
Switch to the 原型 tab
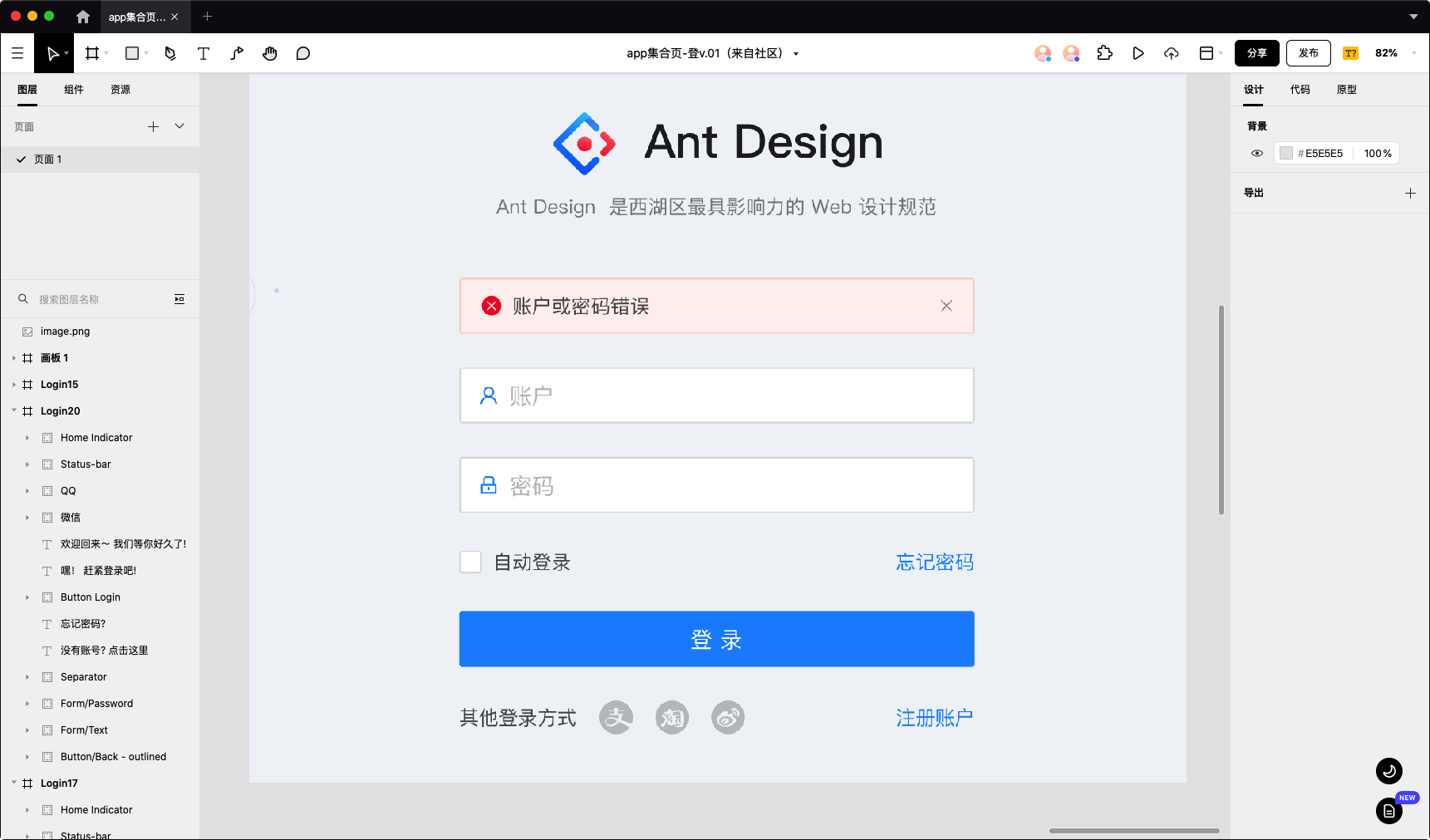click(x=1346, y=90)
